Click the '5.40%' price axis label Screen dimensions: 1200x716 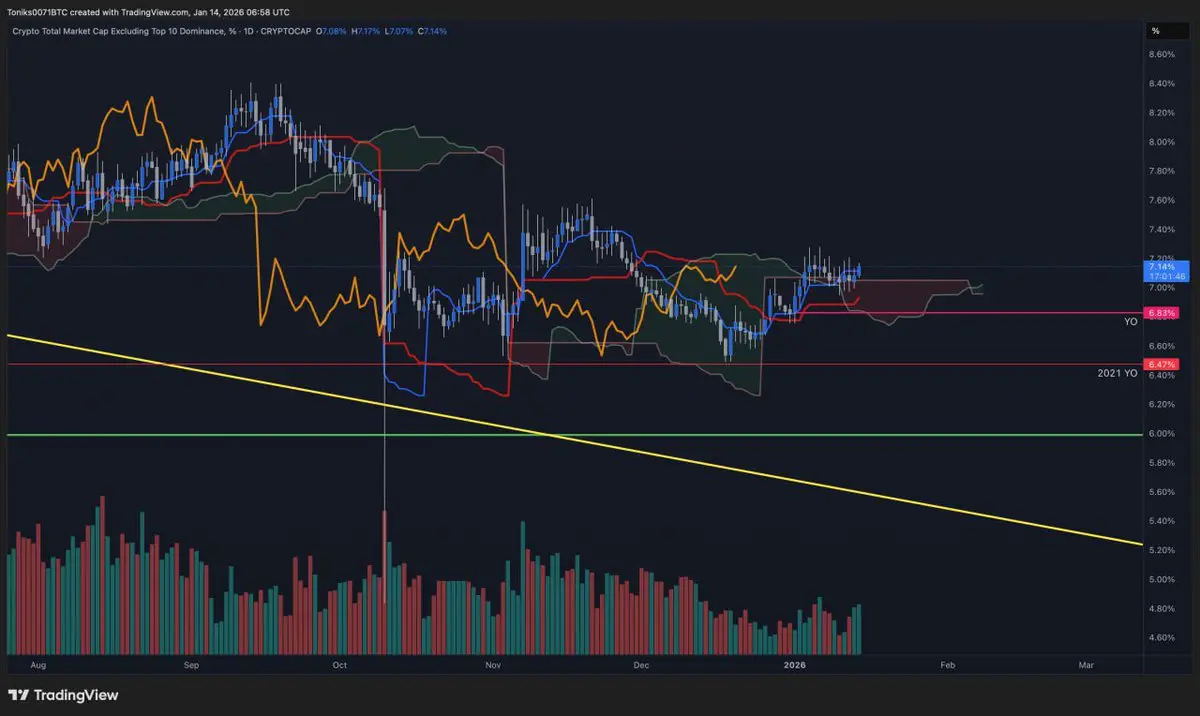(x=1161, y=522)
